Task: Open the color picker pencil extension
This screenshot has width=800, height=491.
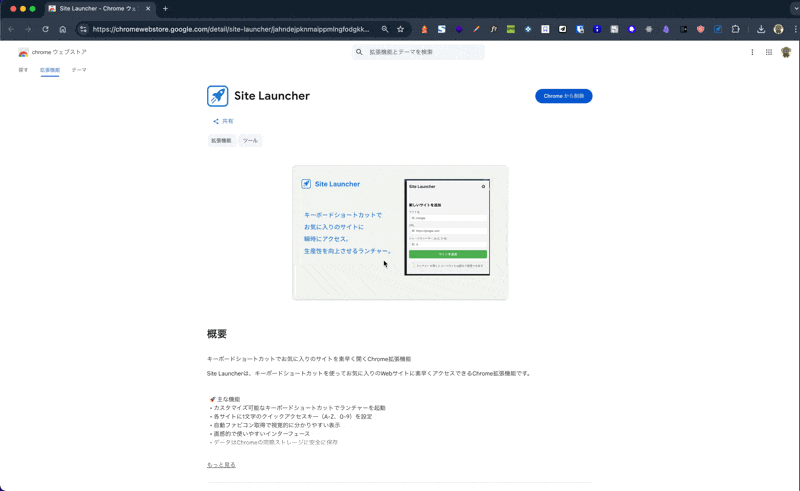Action: 476,29
